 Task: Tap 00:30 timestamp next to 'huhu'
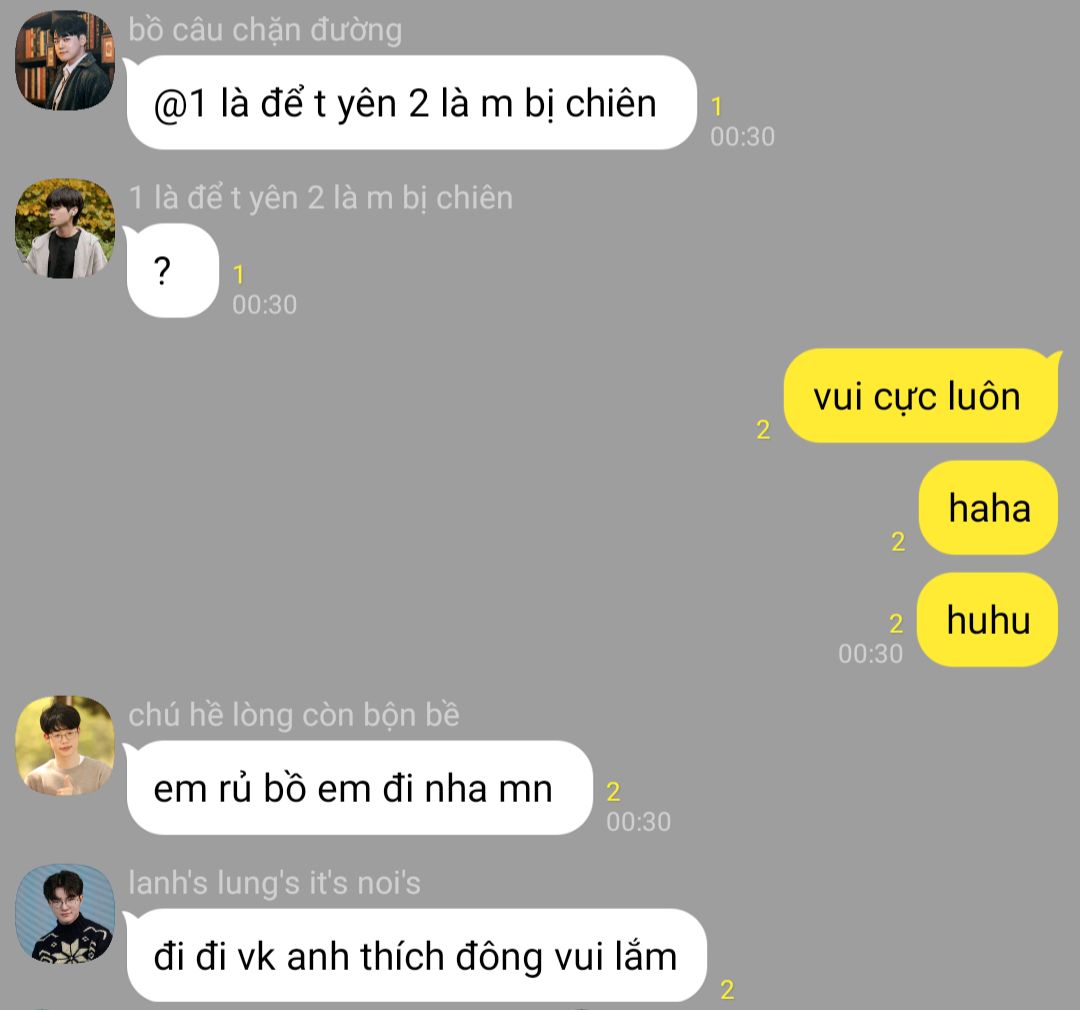point(870,653)
